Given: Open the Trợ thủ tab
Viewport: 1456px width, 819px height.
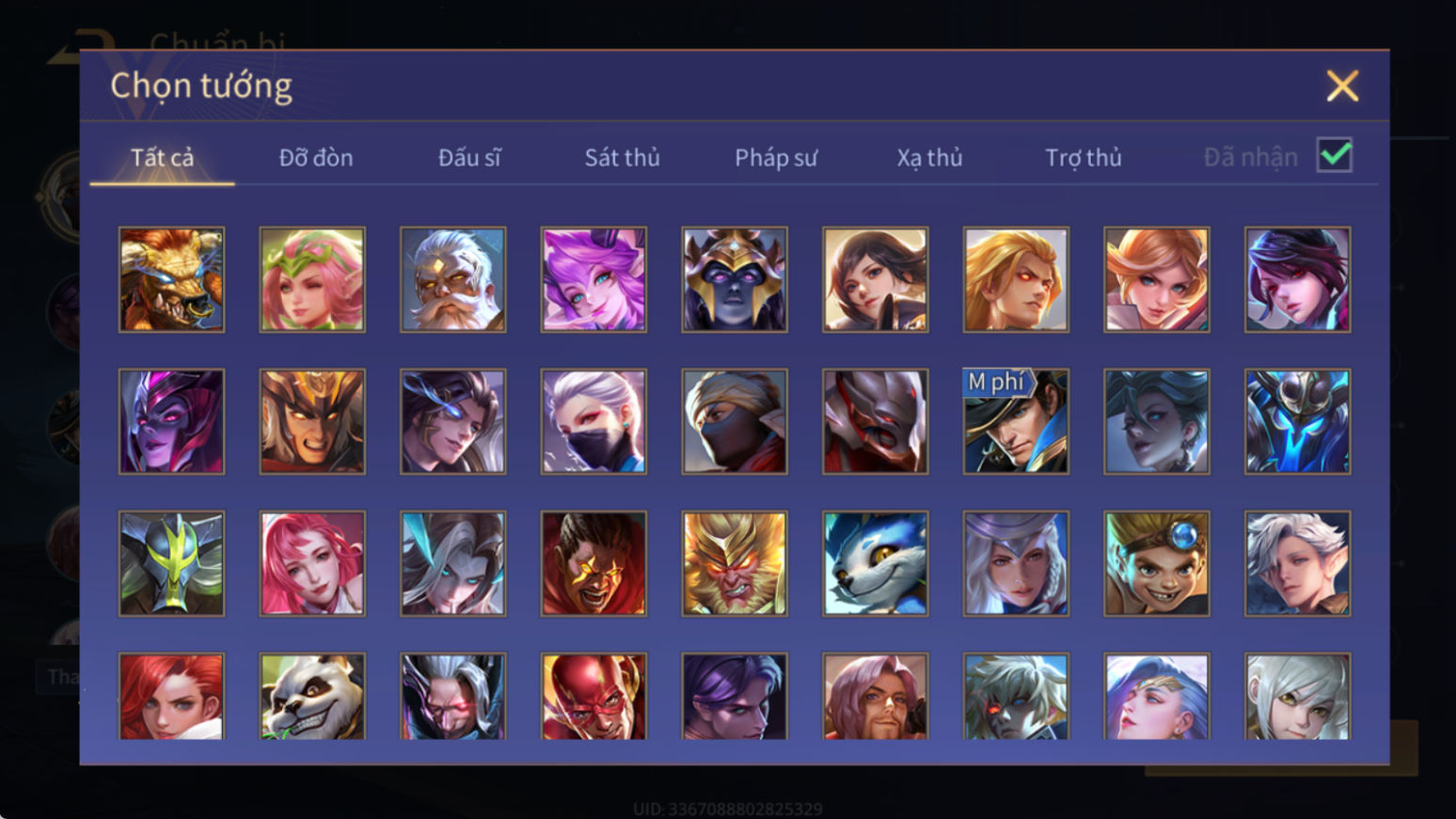Looking at the screenshot, I should click(x=1084, y=157).
